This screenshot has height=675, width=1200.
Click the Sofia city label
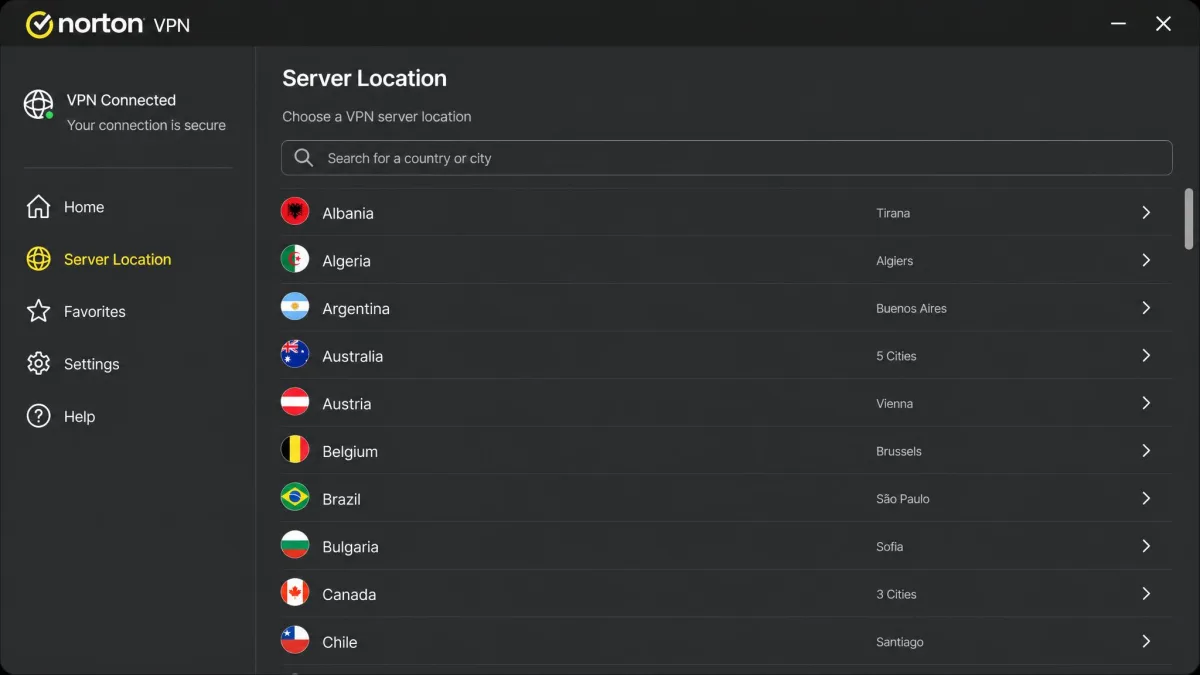(x=889, y=547)
